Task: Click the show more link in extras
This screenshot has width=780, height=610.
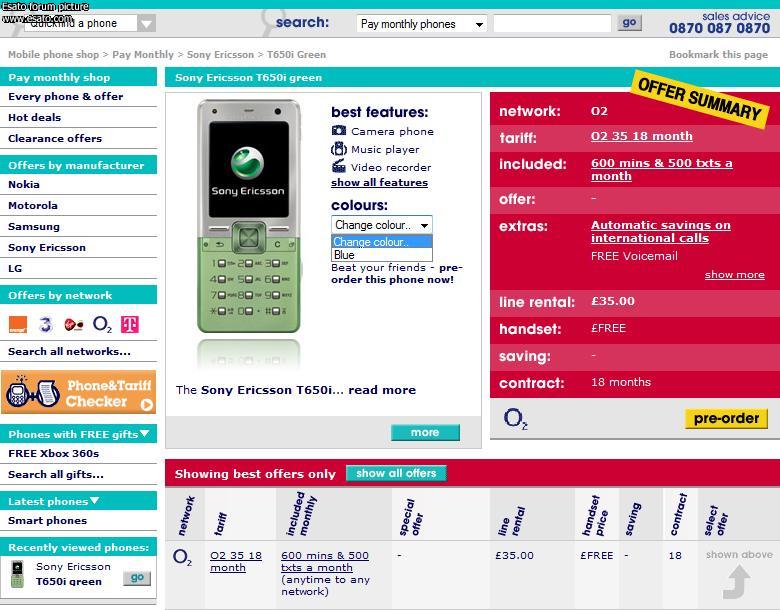Action: [x=734, y=275]
